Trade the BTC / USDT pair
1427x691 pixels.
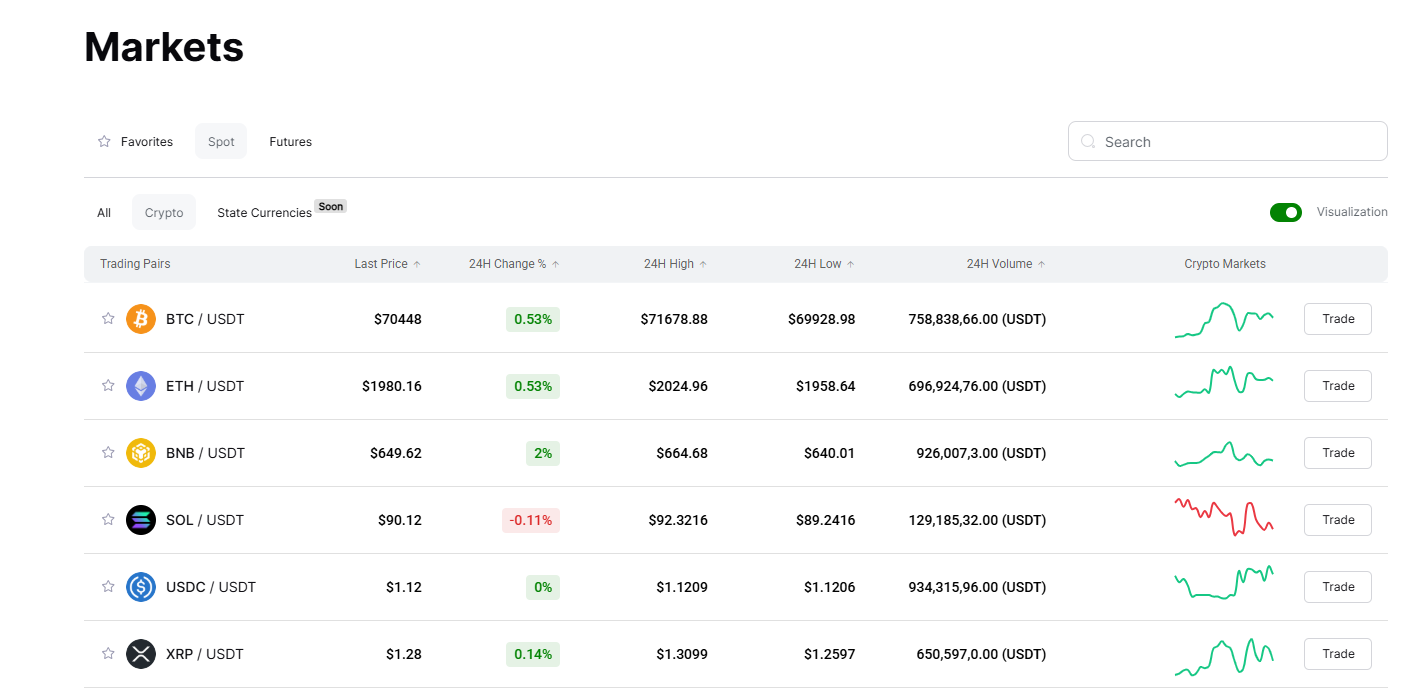click(x=1338, y=319)
